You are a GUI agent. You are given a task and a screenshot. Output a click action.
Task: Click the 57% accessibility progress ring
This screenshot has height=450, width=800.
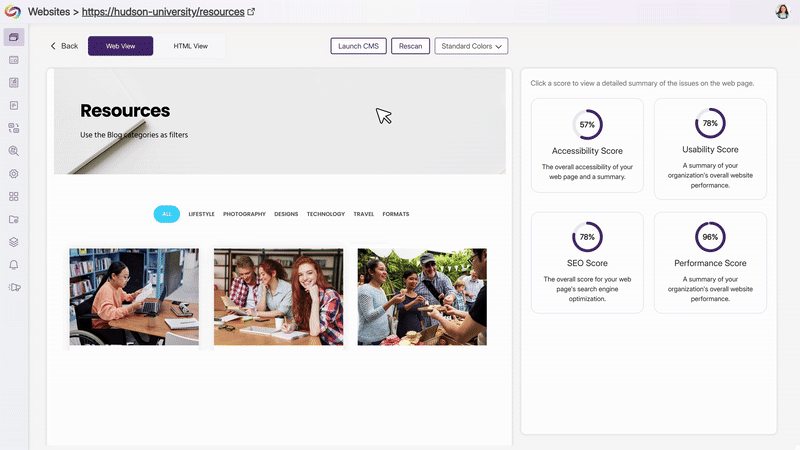(587, 124)
